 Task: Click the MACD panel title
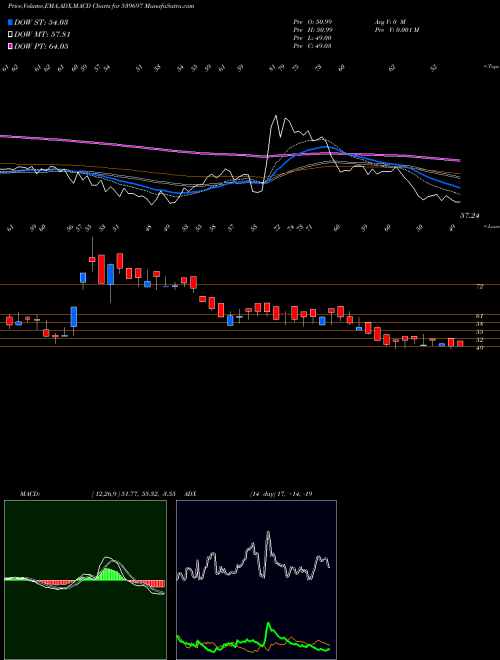[30, 494]
